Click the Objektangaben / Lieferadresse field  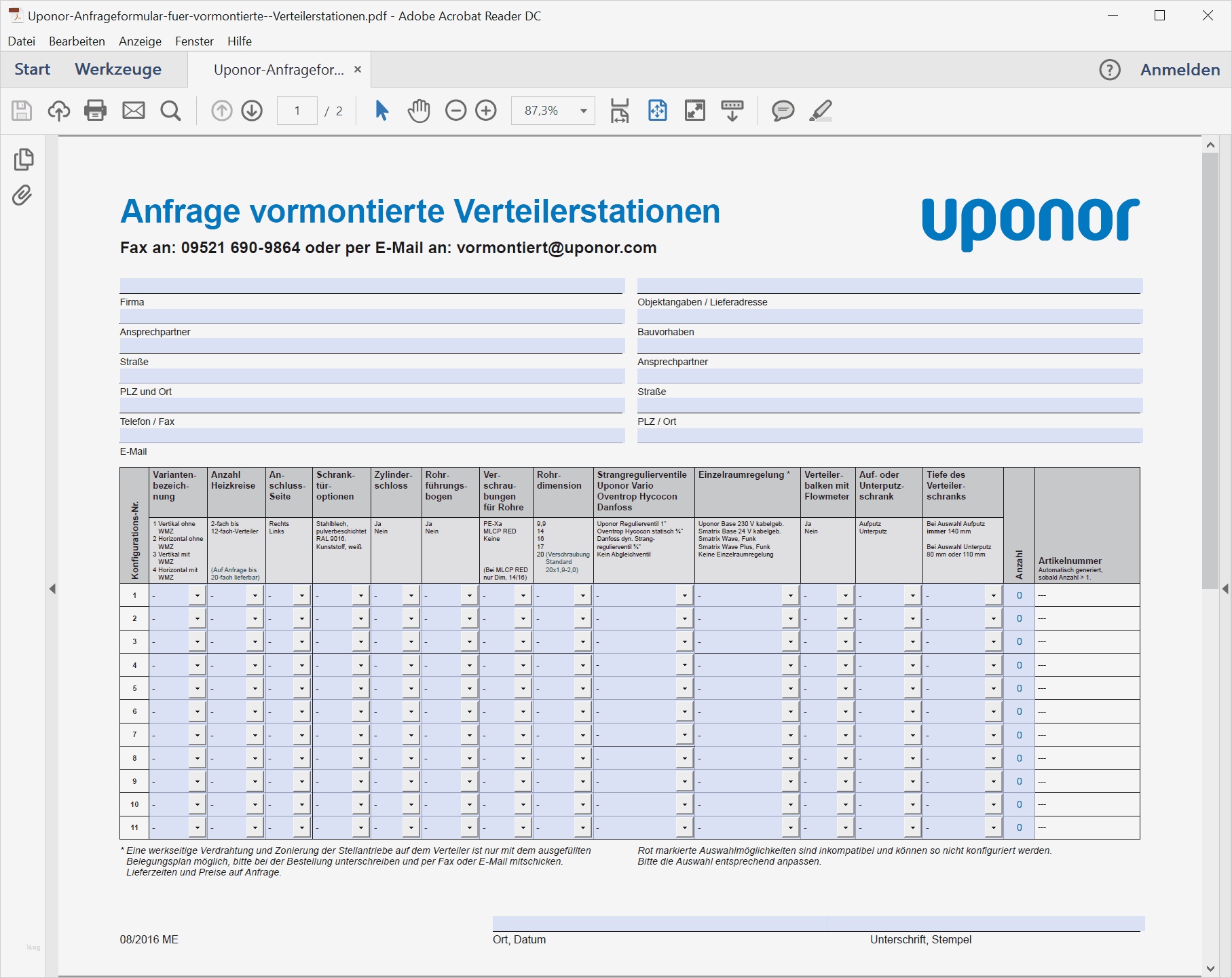(890, 286)
